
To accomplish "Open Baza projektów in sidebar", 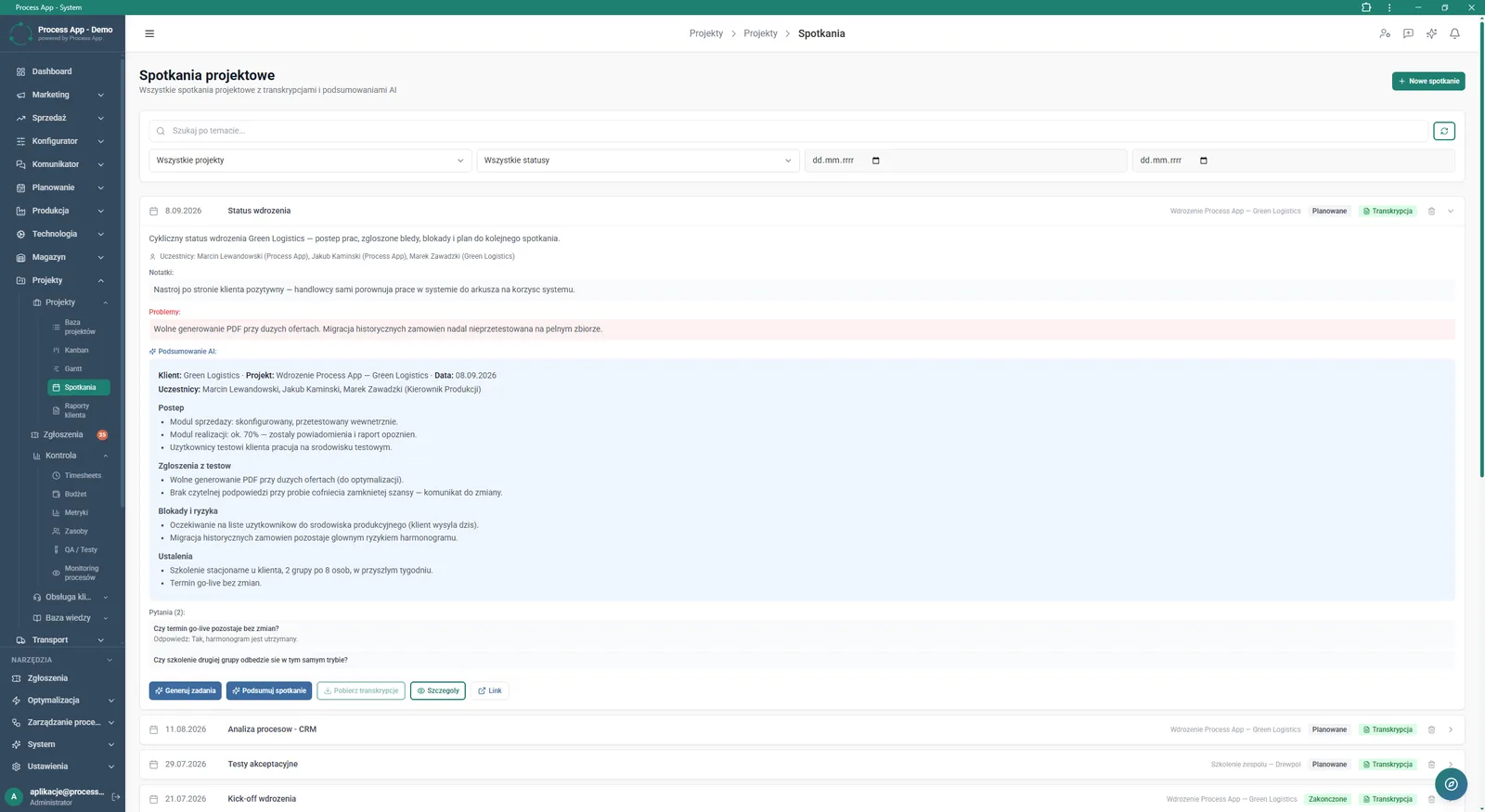I will click(78, 327).
